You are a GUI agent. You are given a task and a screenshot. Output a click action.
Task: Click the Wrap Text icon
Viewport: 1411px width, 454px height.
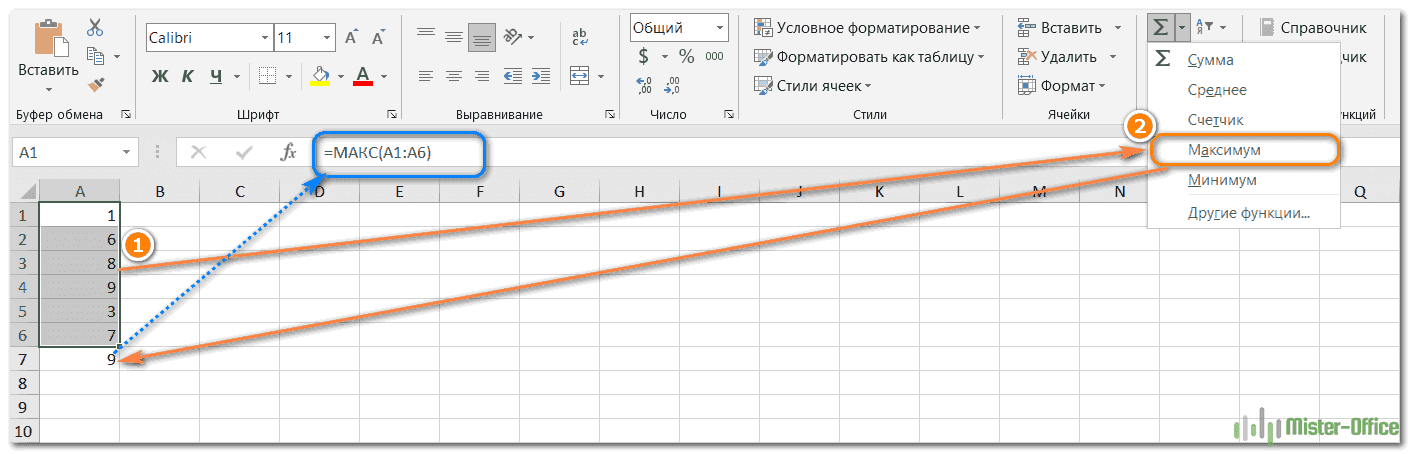[x=580, y=38]
